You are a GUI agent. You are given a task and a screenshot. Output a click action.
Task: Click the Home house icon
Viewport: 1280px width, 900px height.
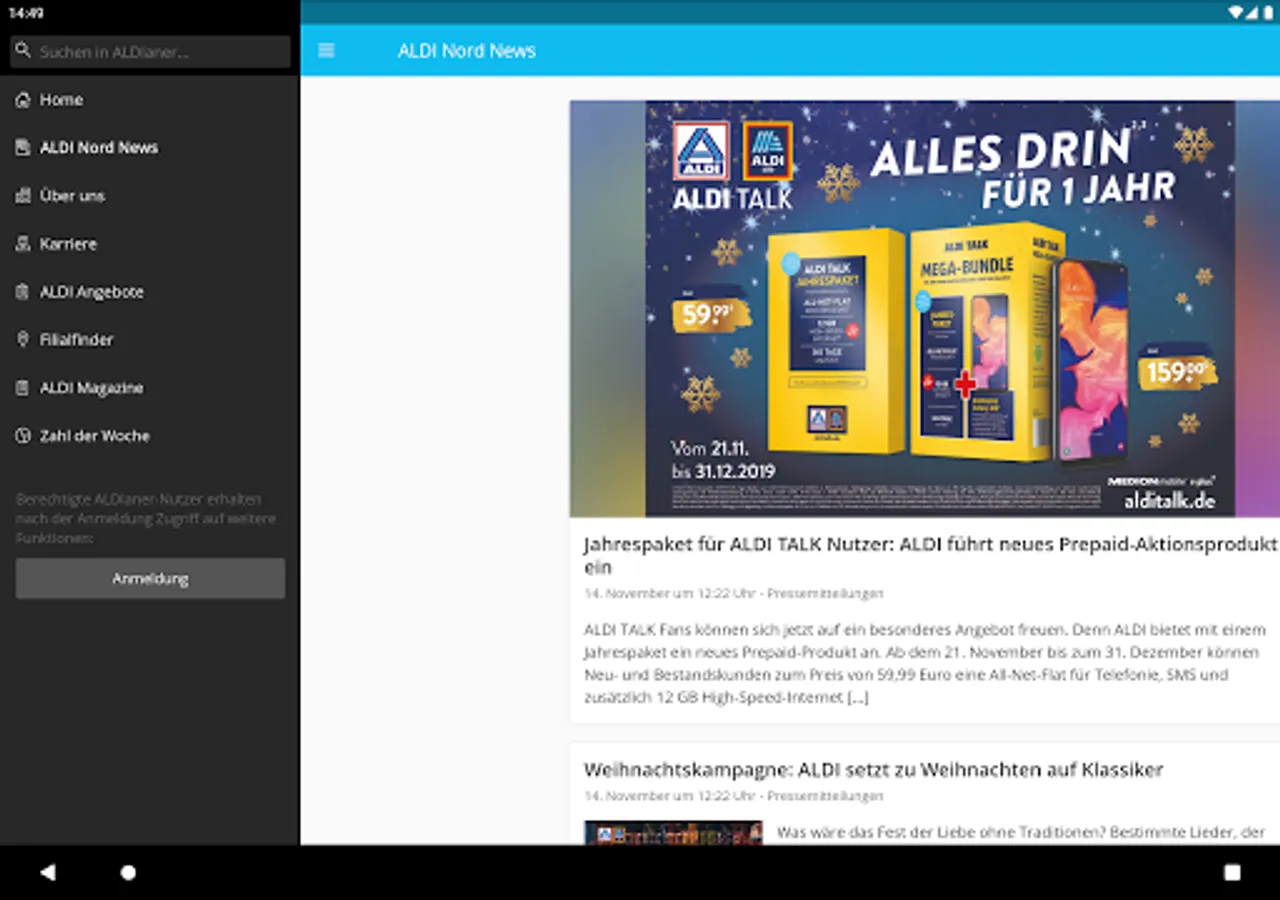(x=23, y=100)
